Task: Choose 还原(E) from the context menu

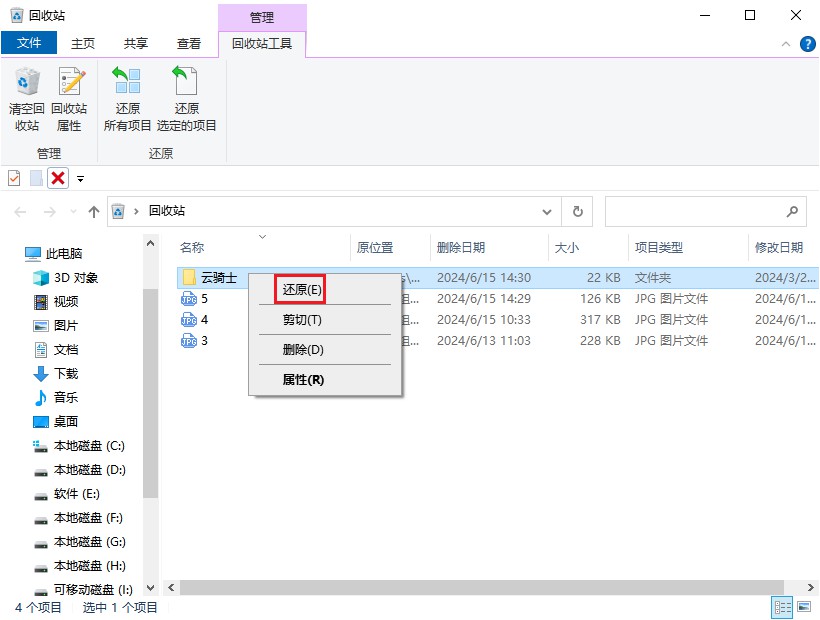Action: (300, 290)
